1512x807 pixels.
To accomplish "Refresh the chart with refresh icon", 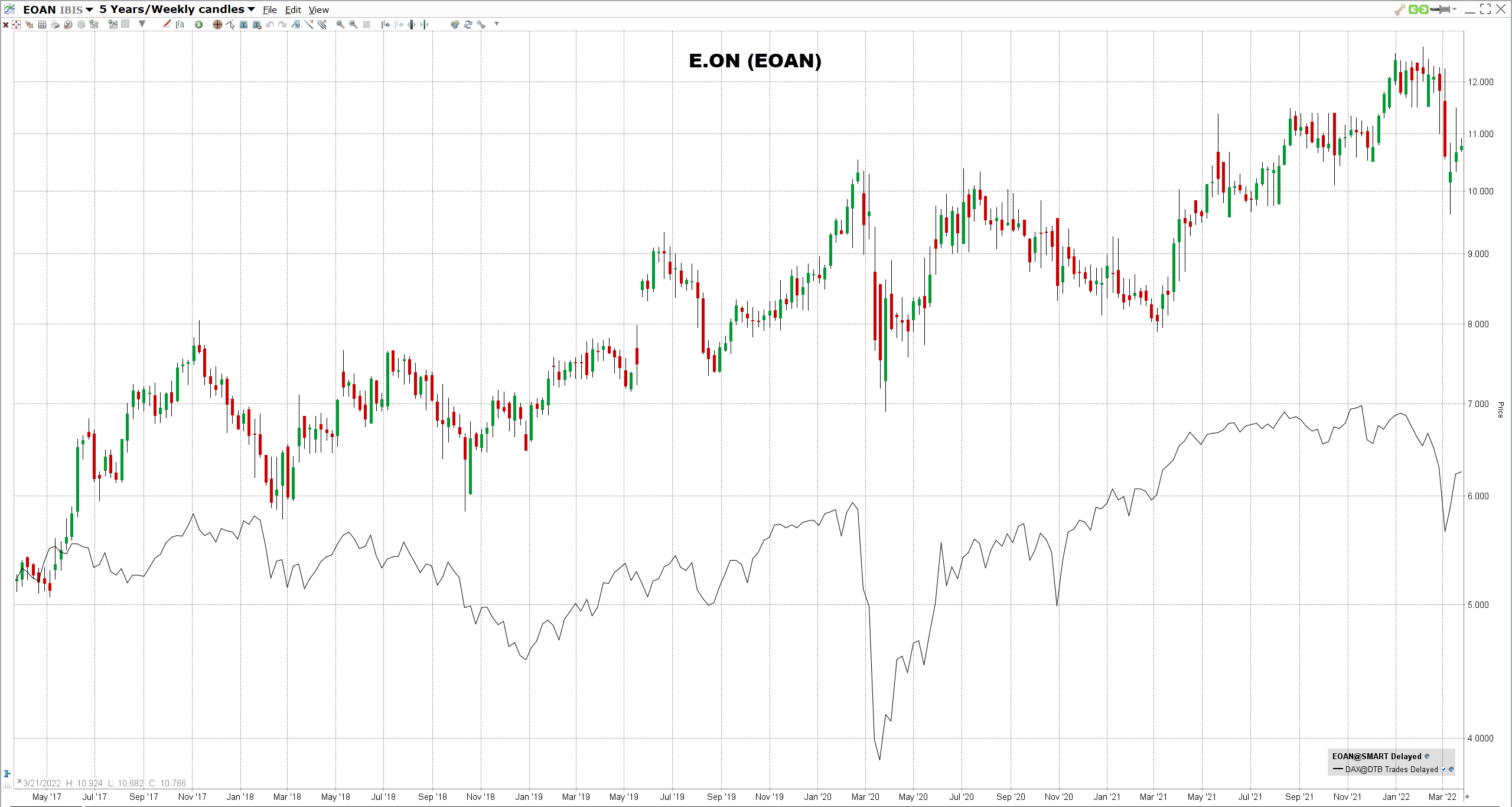I will click(468, 24).
